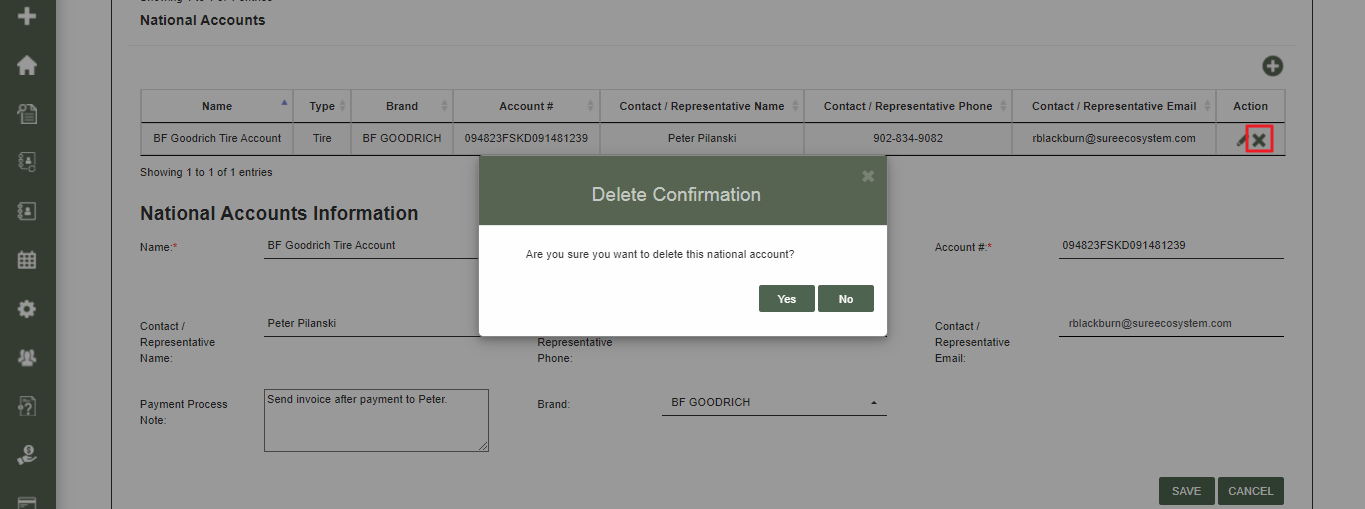This screenshot has height=509, width=1365.
Task: Open settings gear in sidebar
Action: [x=27, y=309]
